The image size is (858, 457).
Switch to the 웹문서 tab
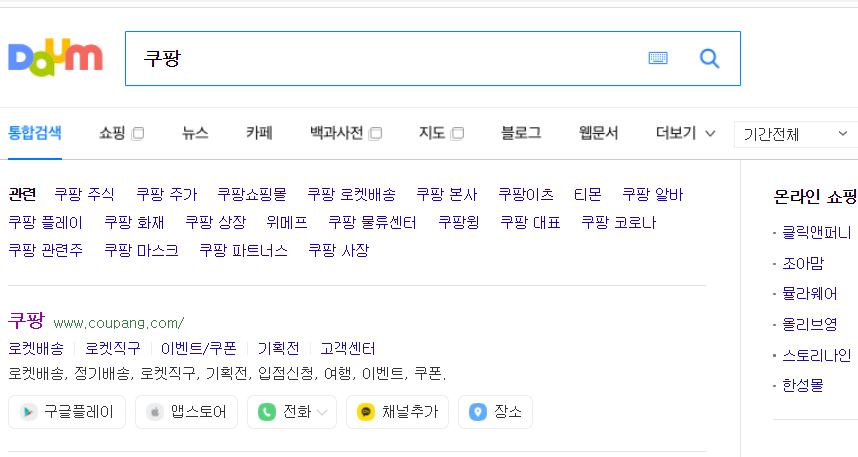tap(599, 133)
